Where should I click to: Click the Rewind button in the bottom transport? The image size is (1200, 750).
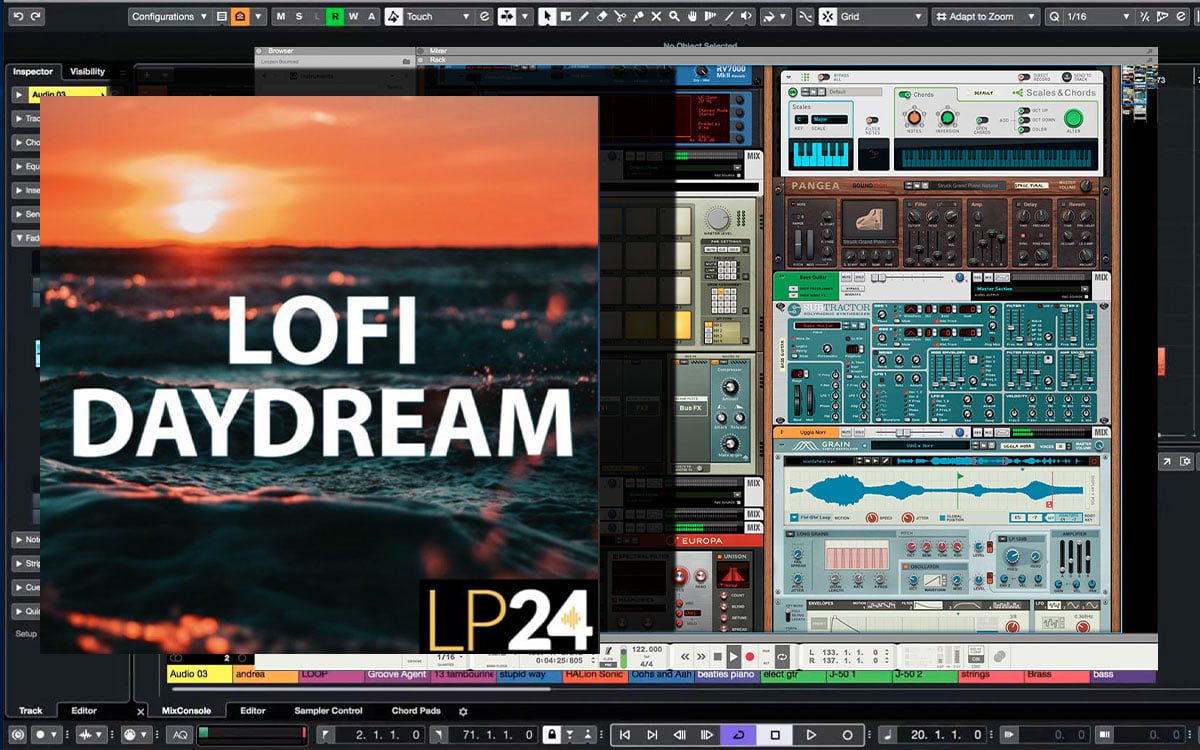click(x=680, y=735)
